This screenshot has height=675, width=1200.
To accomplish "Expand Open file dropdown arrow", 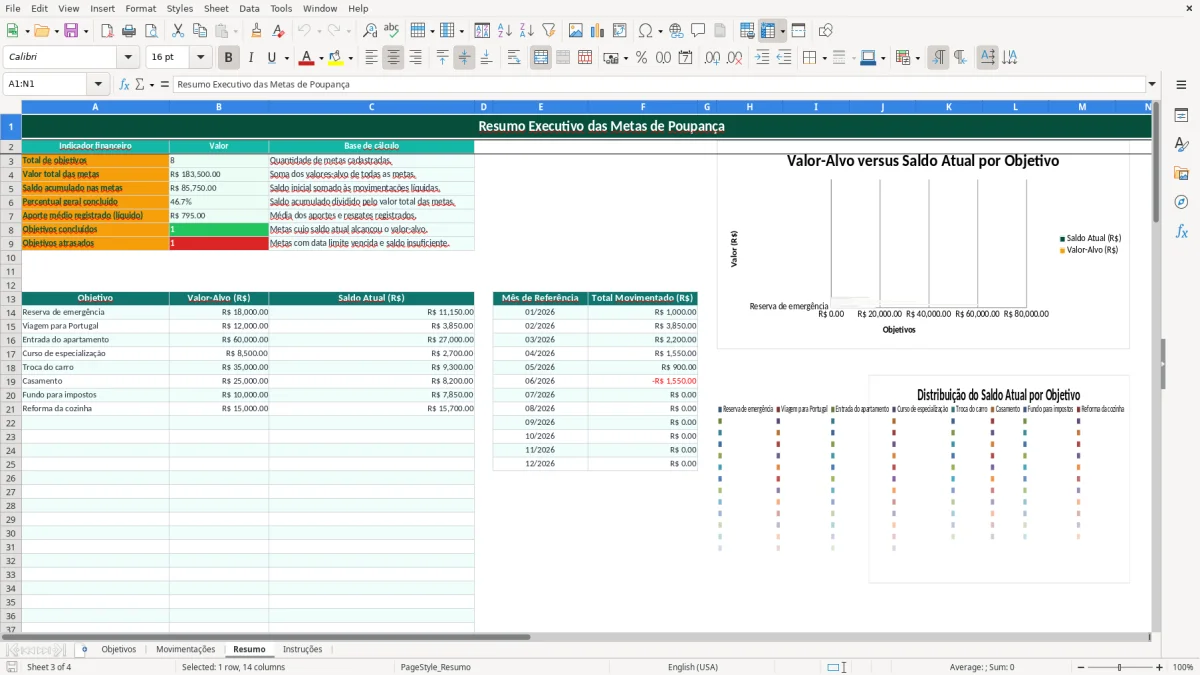I will click(x=56, y=31).
